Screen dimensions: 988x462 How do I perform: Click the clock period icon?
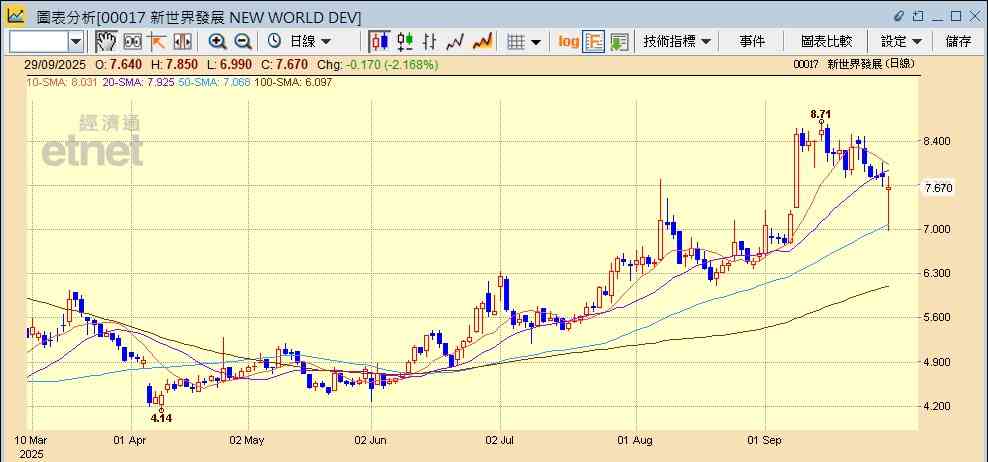click(x=274, y=42)
